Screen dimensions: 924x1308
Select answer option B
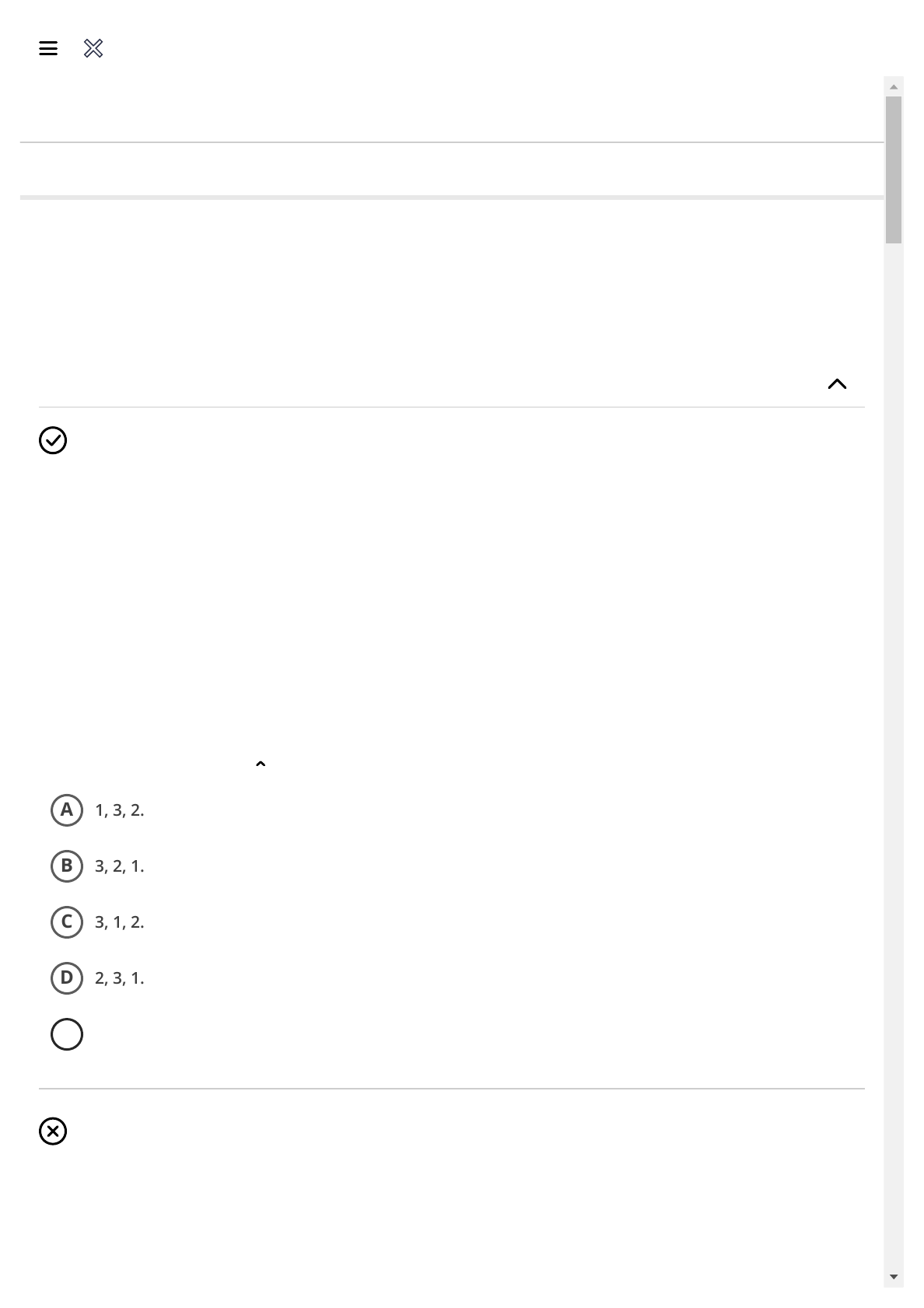(67, 866)
